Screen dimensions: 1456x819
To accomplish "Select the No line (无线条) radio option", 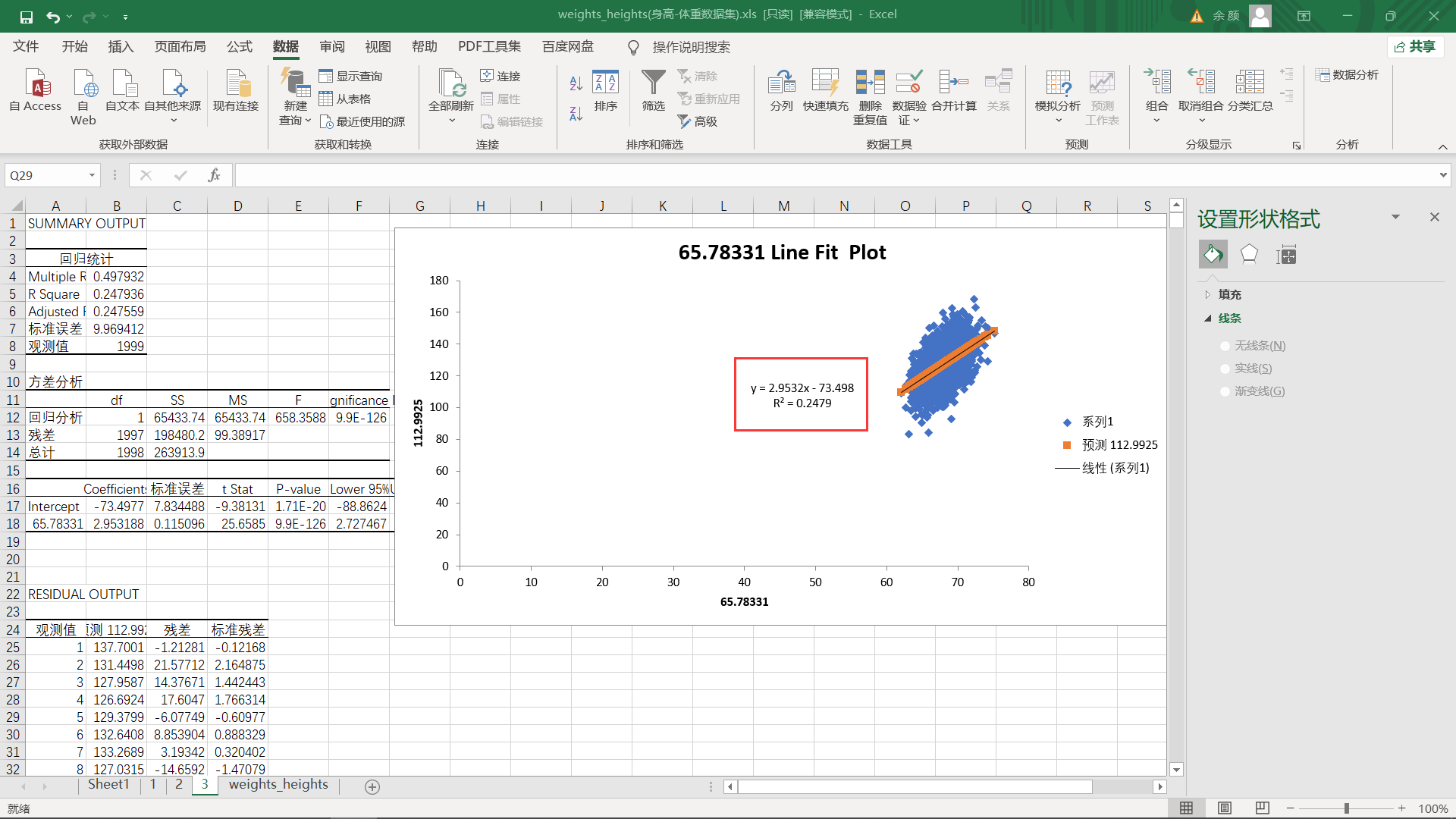I will tap(1225, 346).
